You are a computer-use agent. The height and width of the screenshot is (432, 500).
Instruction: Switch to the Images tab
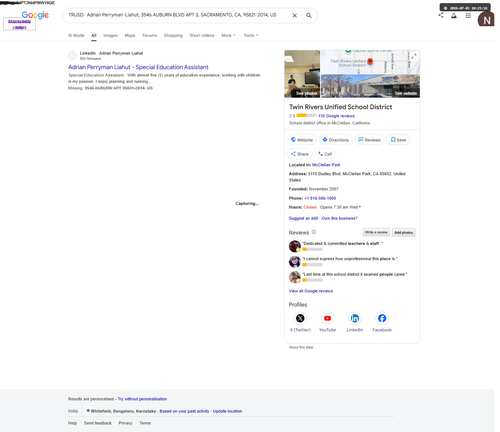[x=110, y=35]
